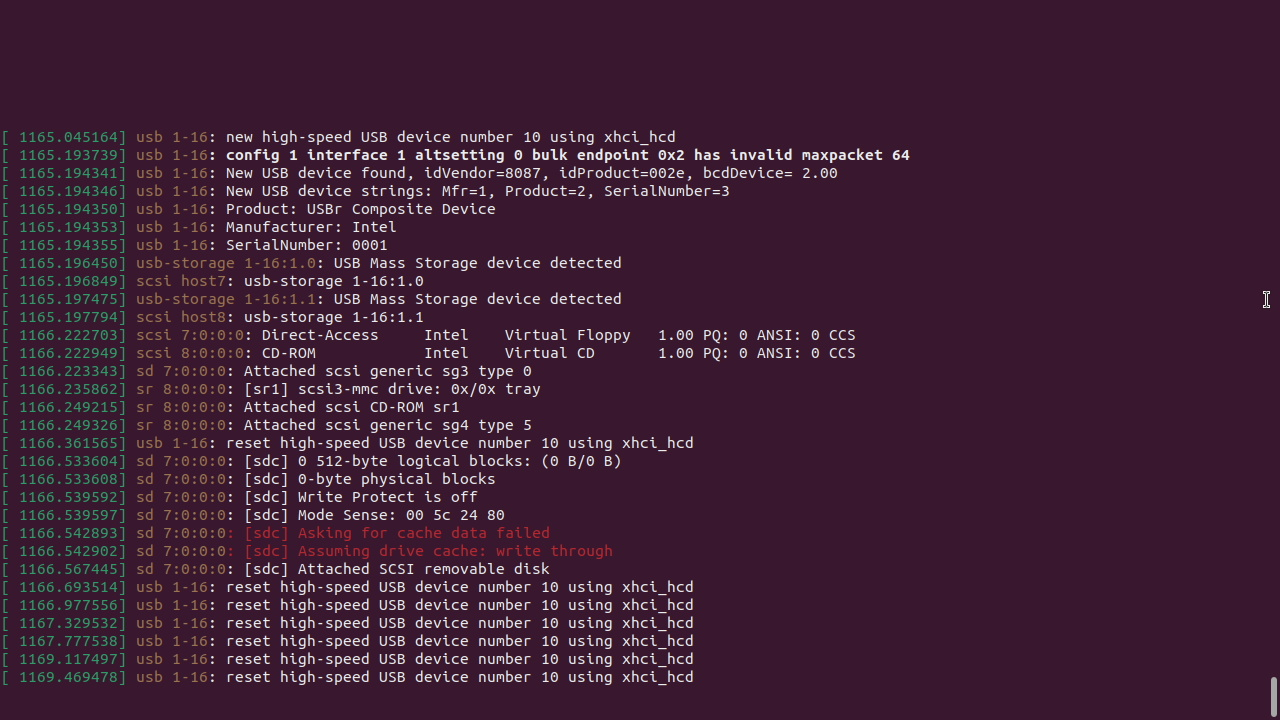Click the timestamp 1165.045164 on the first line
The width and height of the screenshot is (1280, 720).
(72, 137)
